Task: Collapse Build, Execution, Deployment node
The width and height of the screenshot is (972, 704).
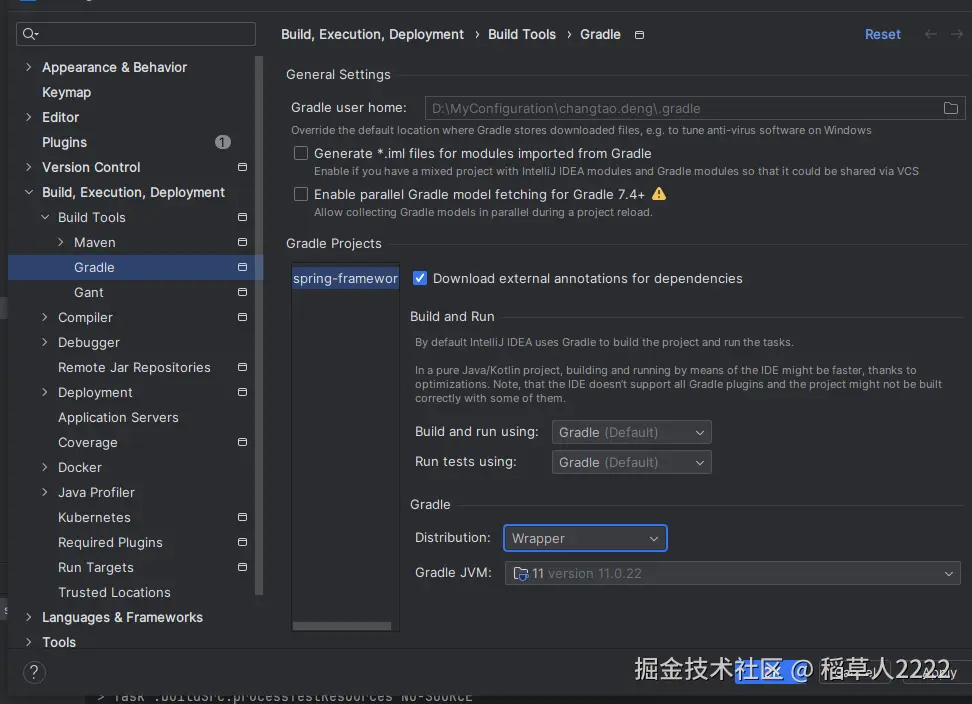Action: [x=29, y=192]
